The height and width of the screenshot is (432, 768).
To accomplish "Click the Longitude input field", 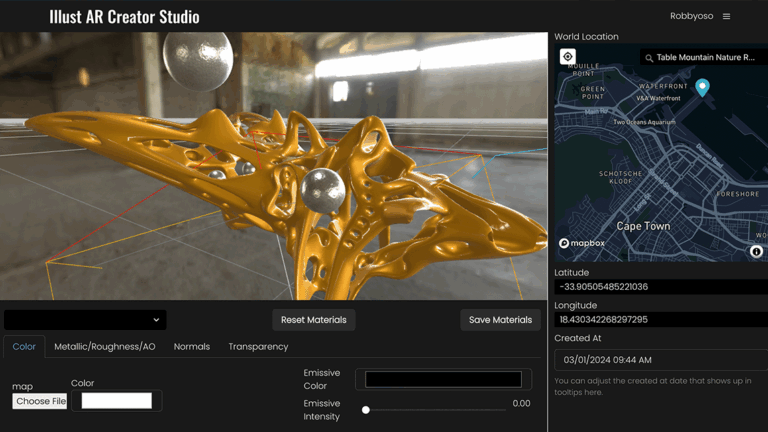I will pos(661,319).
